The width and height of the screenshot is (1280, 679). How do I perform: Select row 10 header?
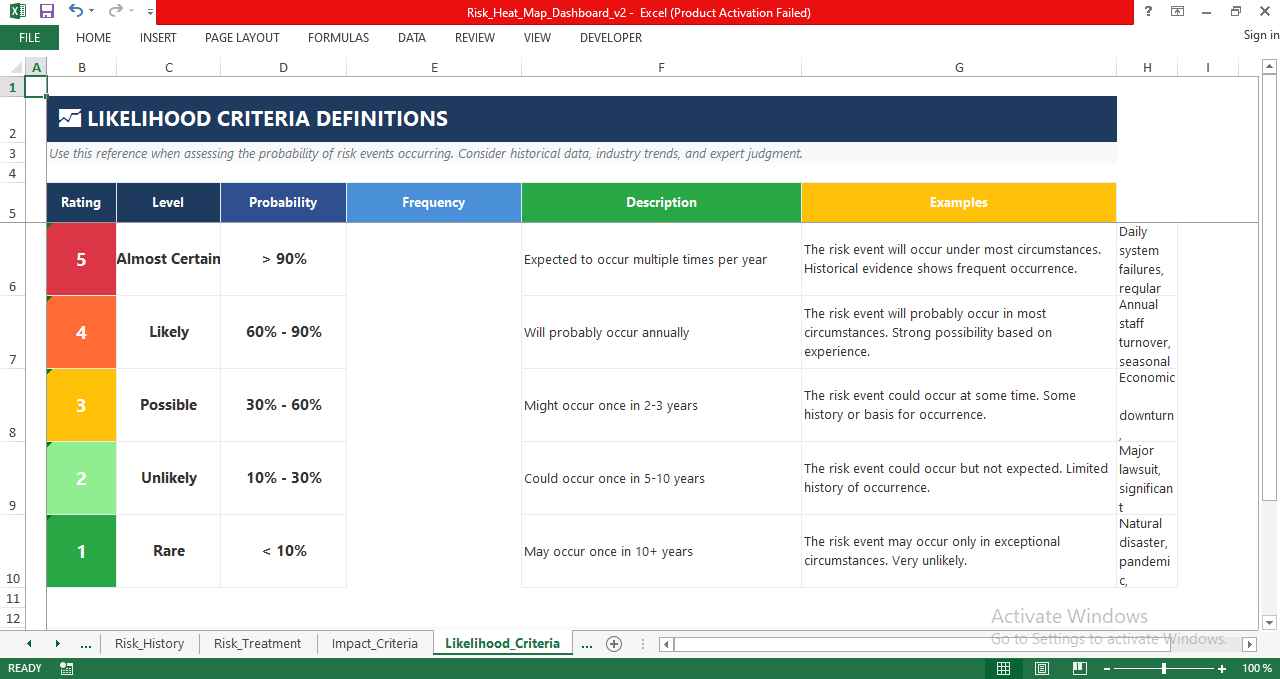click(12, 551)
